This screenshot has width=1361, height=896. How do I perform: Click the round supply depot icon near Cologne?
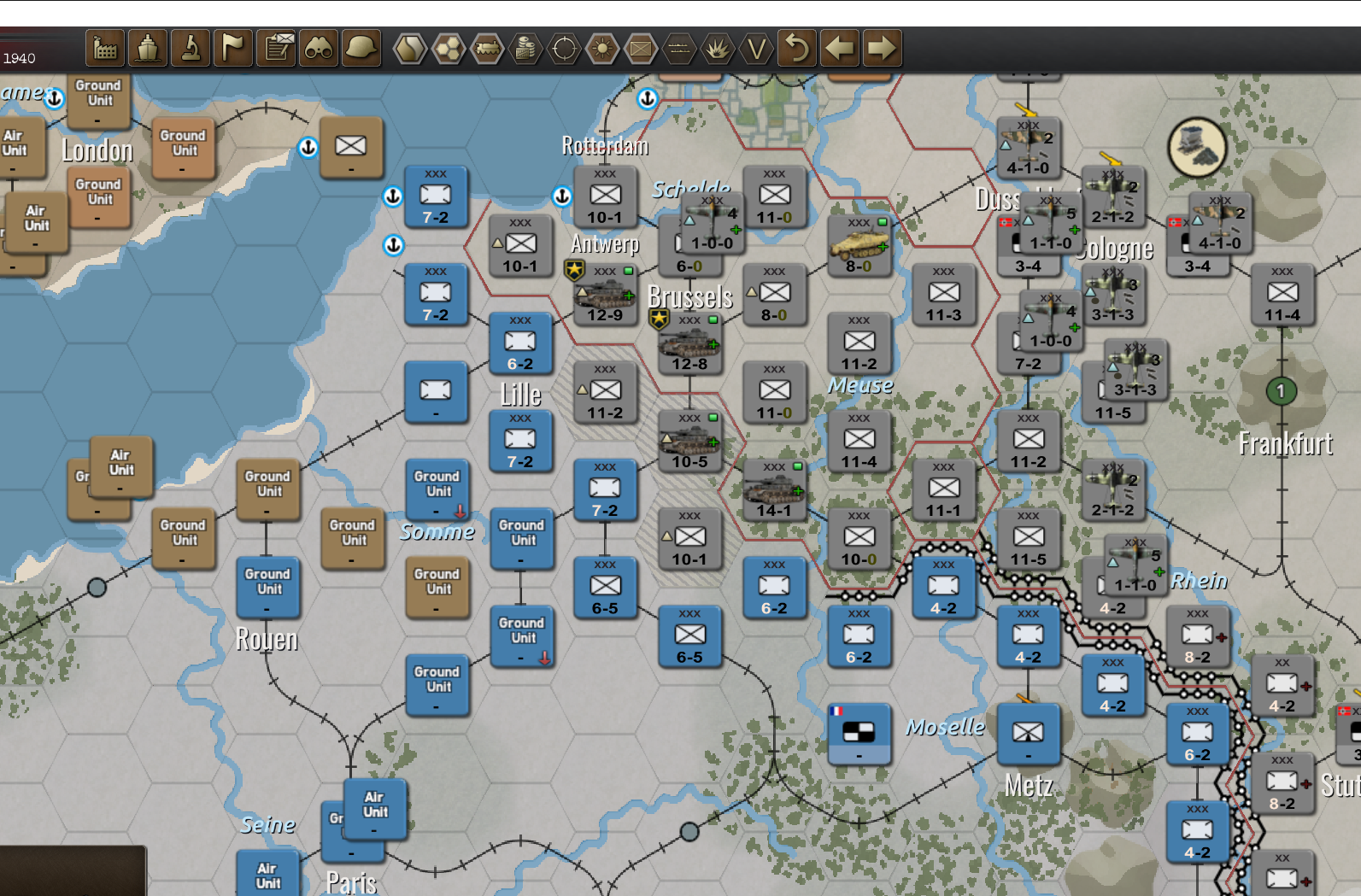click(x=1197, y=148)
